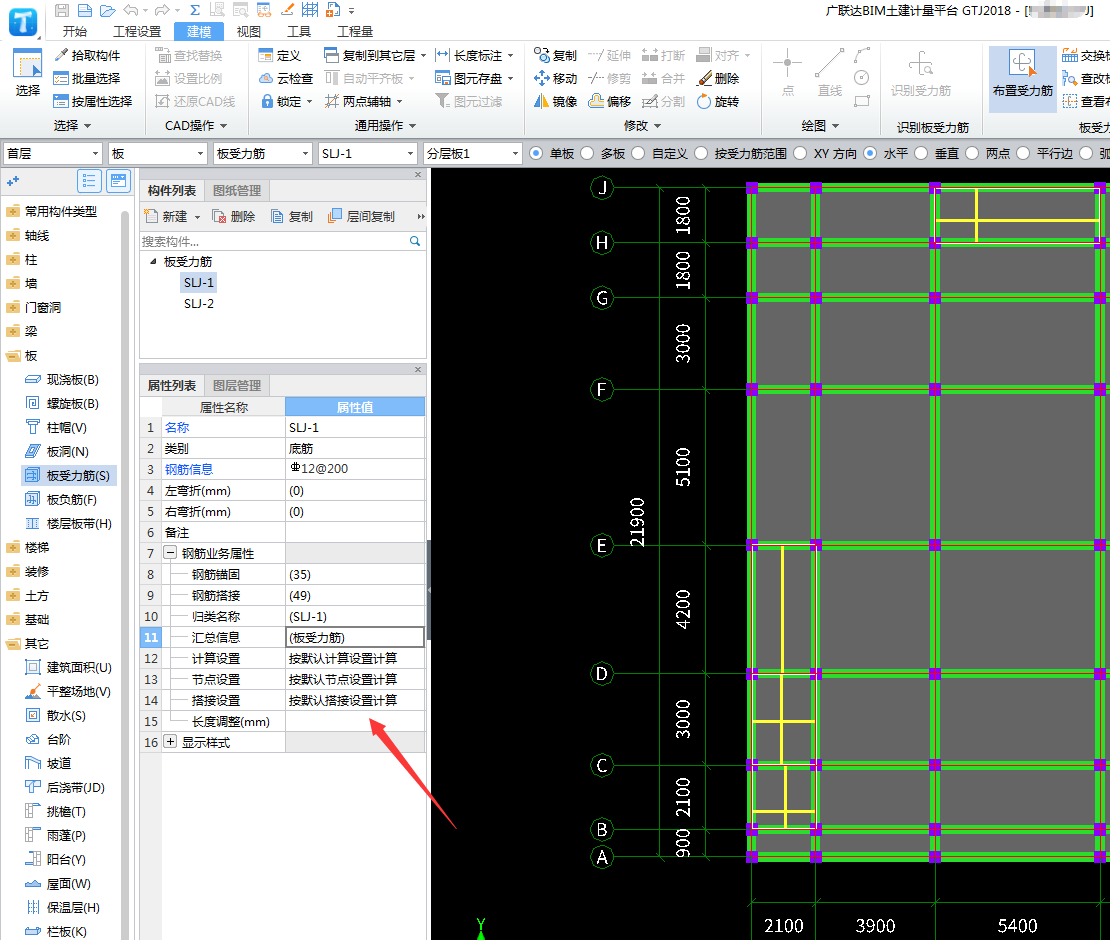Select the 两点 two-point radio option
This screenshot has height=940, width=1110.
coord(972,153)
